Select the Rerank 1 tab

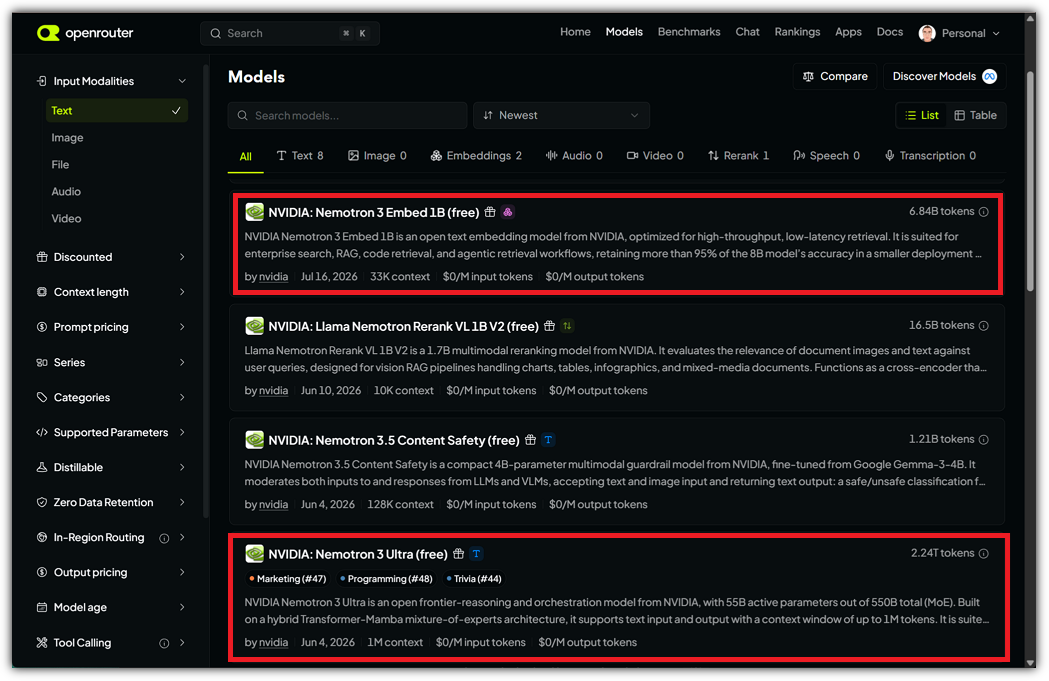pyautogui.click(x=739, y=155)
